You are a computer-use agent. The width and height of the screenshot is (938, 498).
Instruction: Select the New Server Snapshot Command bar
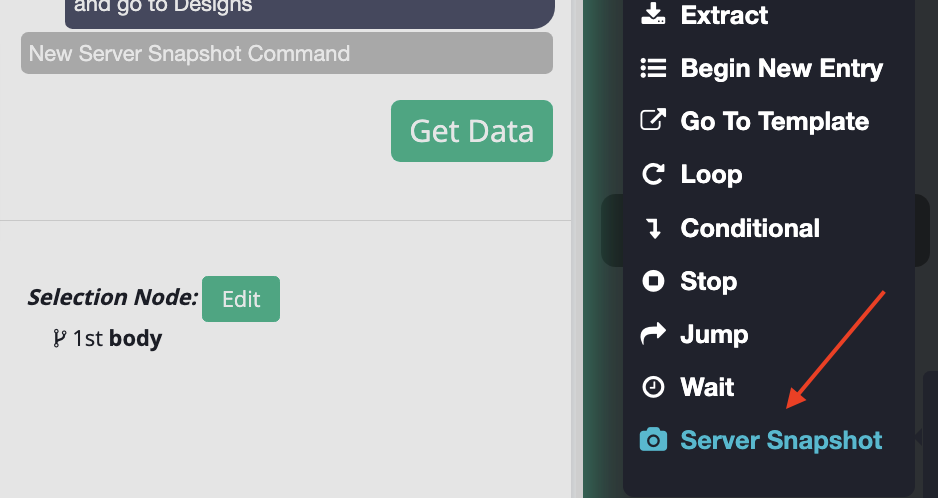(287, 53)
